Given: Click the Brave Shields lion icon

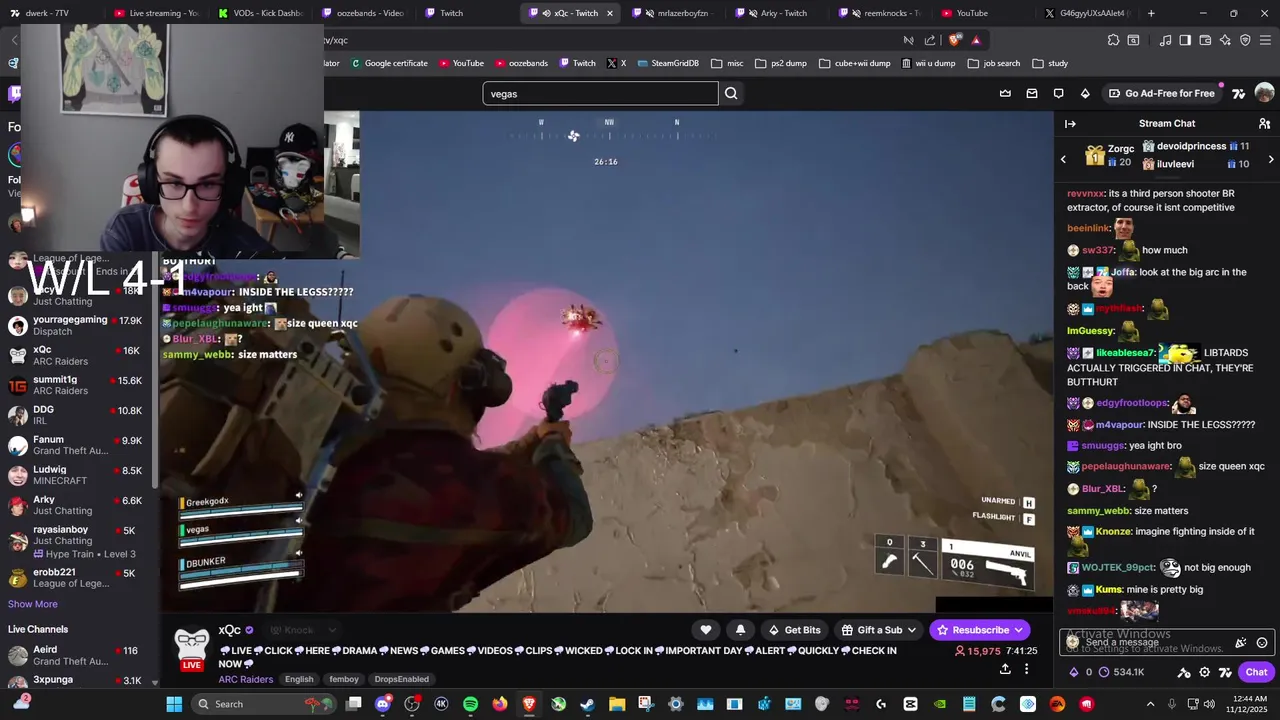Looking at the screenshot, I should pos(954,40).
